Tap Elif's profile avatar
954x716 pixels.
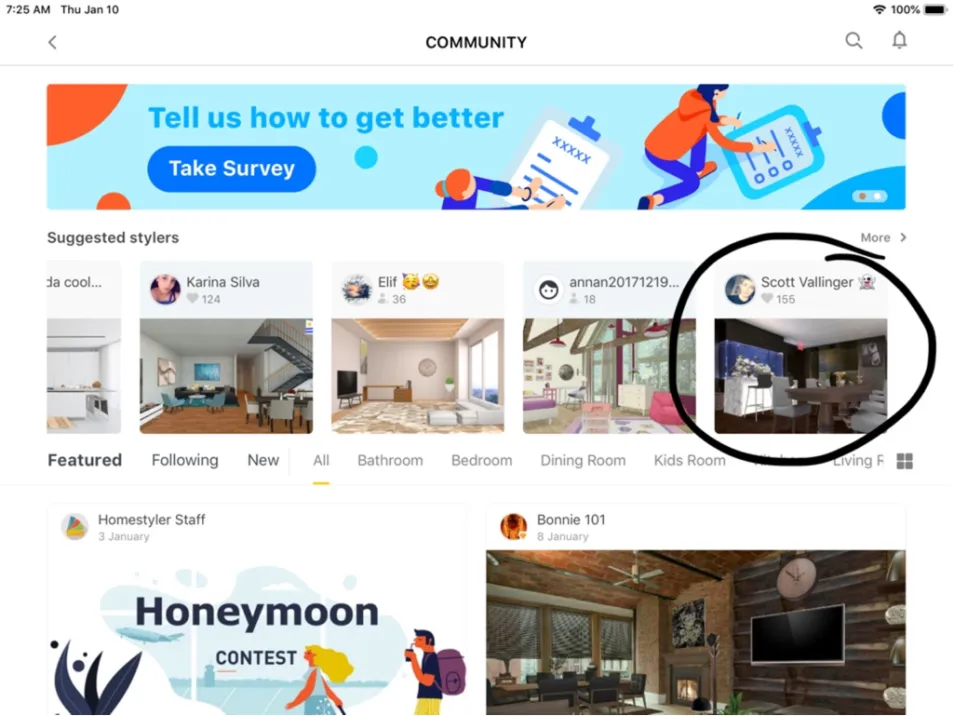click(357, 289)
